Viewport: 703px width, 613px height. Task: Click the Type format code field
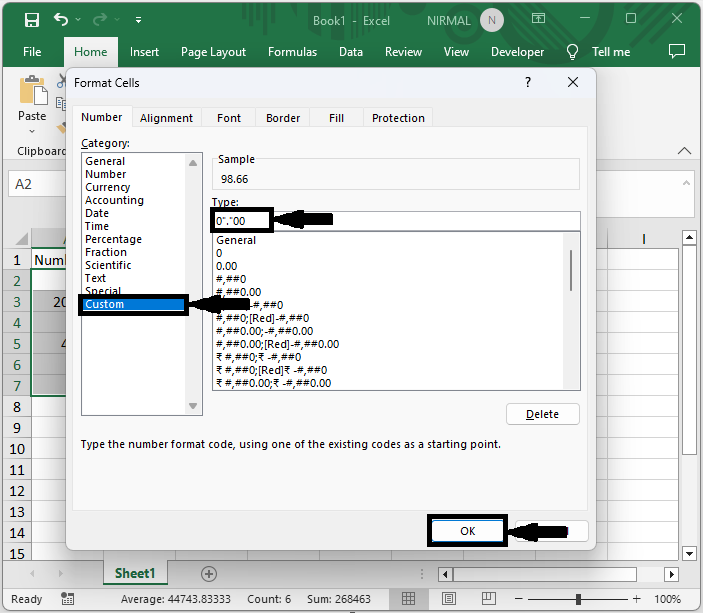click(x=396, y=221)
